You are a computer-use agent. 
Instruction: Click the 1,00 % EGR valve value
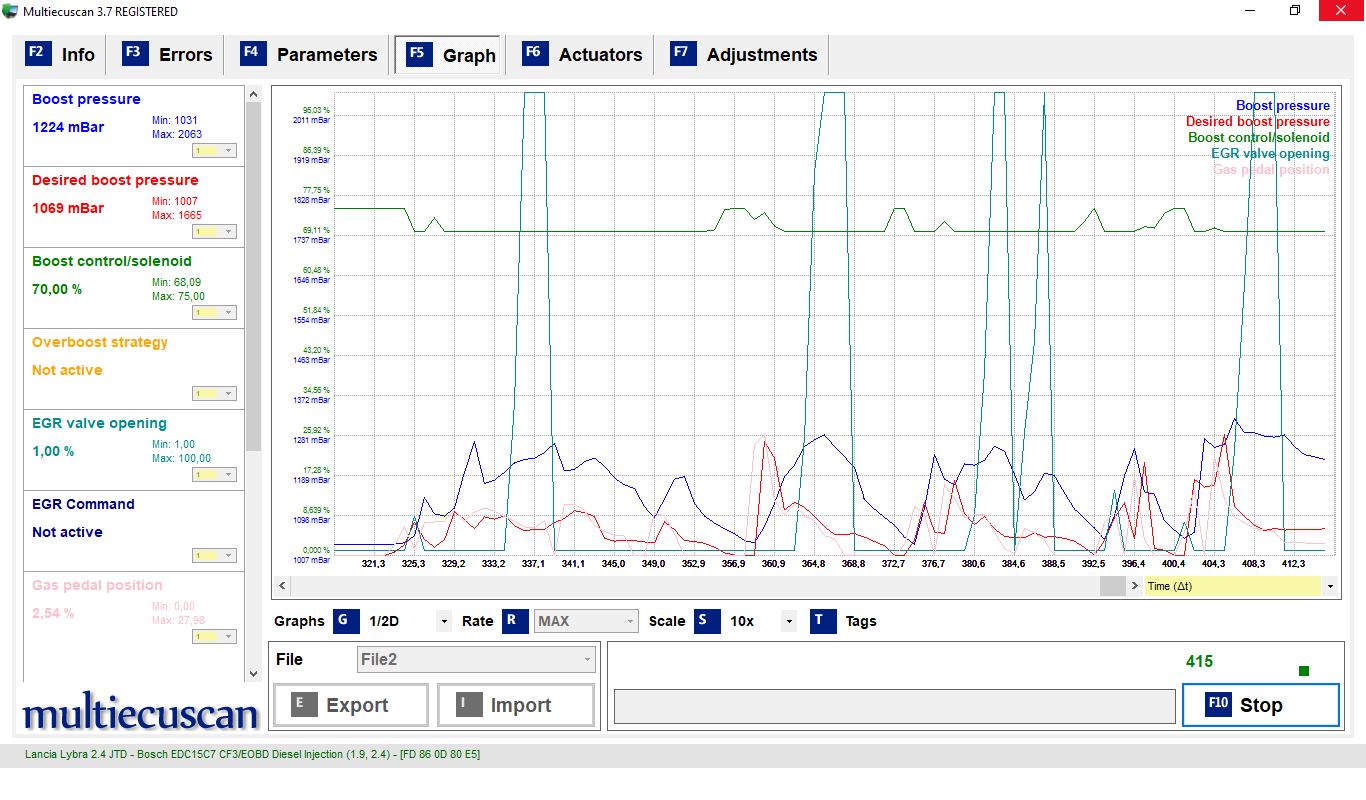point(53,451)
